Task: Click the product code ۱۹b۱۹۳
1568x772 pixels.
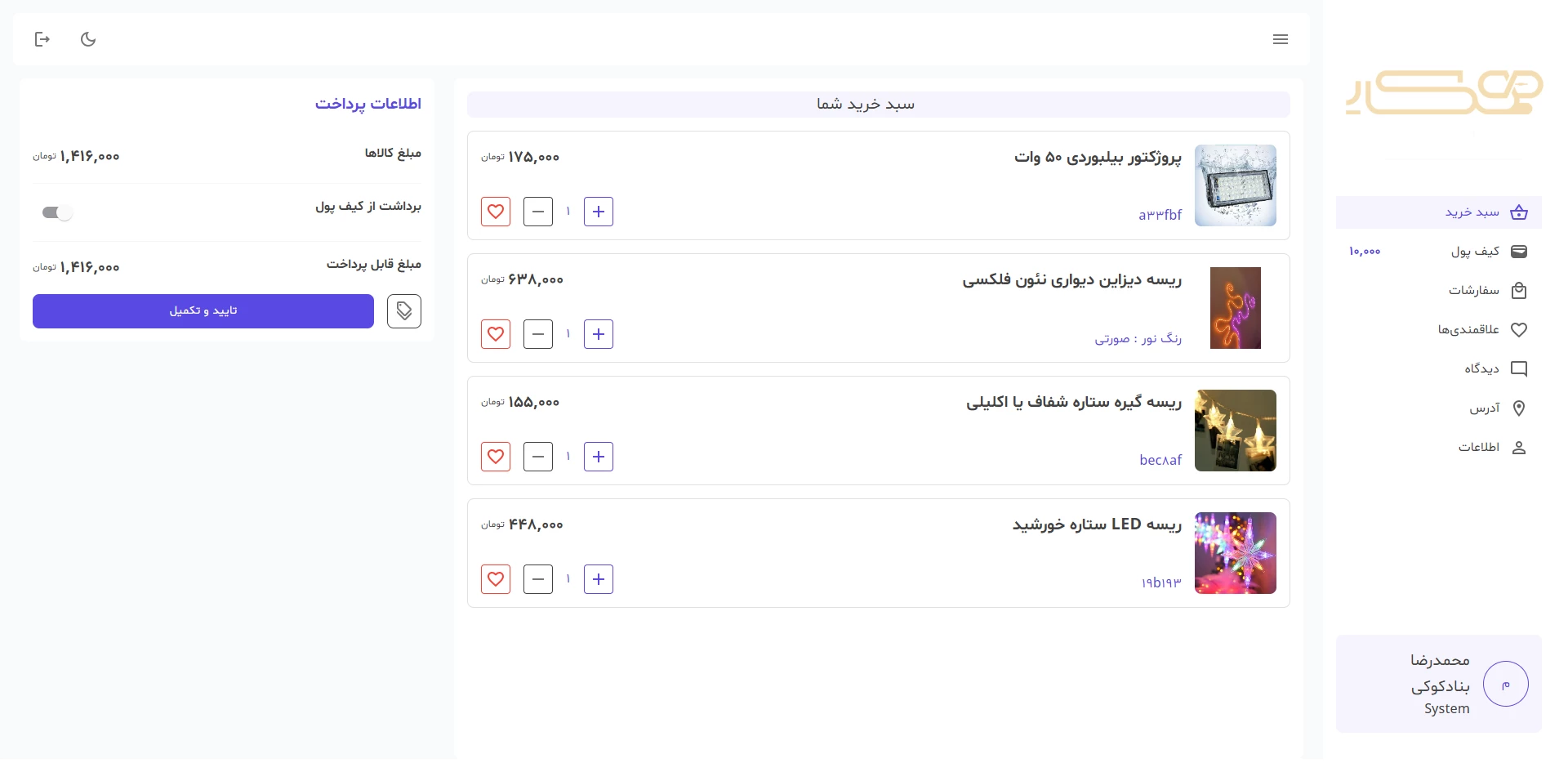Action: [1161, 582]
